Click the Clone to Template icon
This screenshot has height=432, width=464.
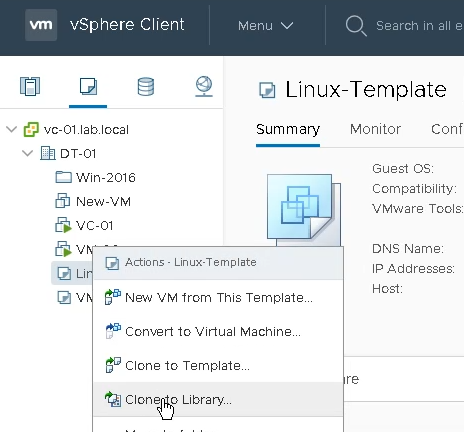click(x=113, y=365)
